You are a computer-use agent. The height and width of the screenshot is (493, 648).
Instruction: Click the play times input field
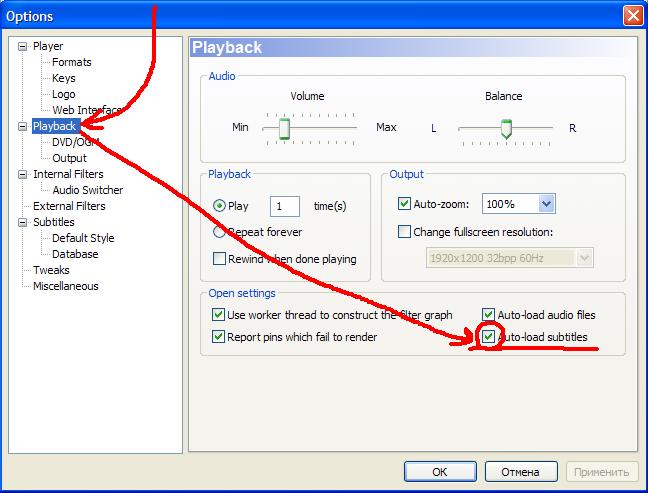tap(285, 206)
